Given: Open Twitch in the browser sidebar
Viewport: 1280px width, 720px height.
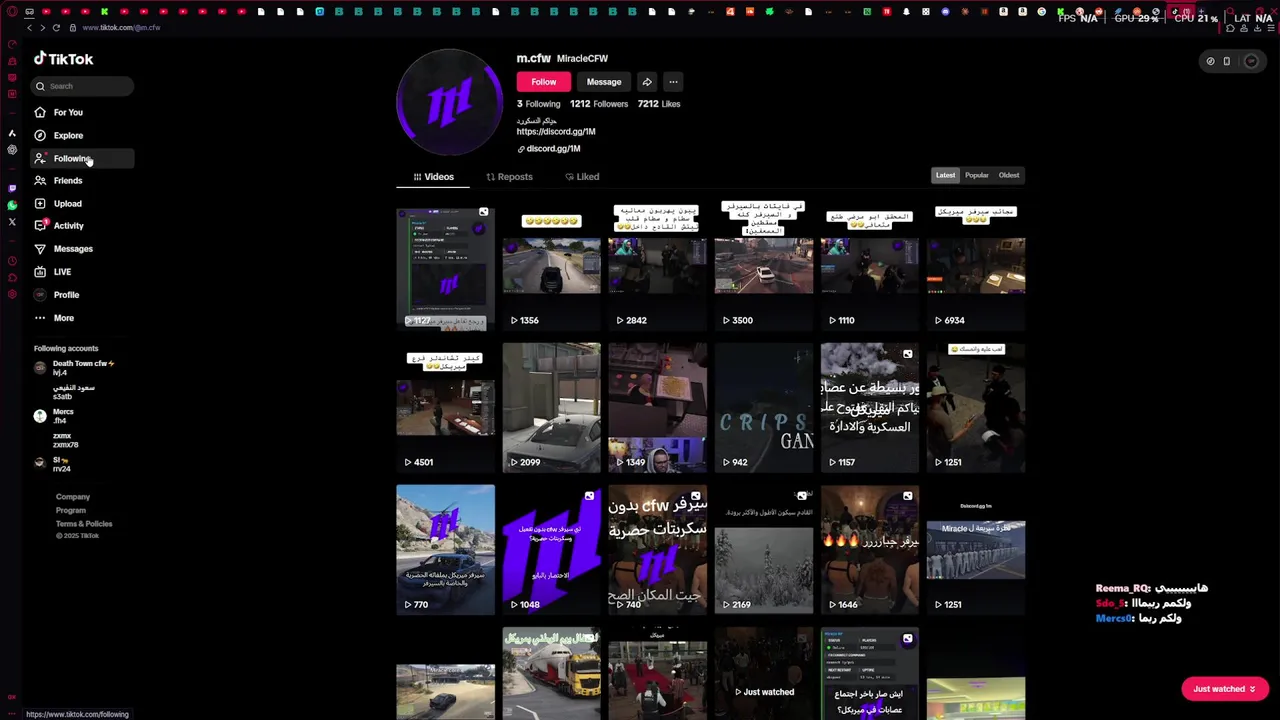Looking at the screenshot, I should [x=12, y=188].
